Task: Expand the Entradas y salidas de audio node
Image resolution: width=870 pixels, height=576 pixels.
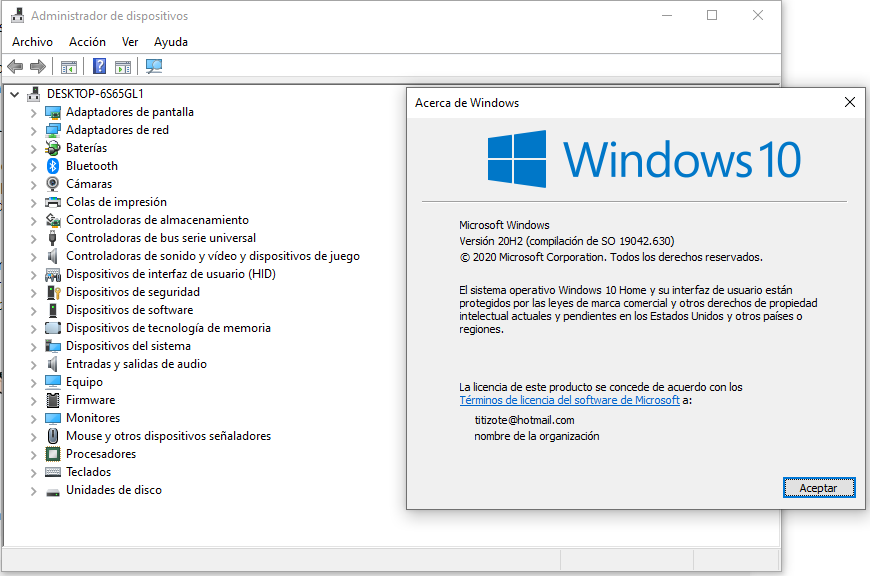Action: 33,365
